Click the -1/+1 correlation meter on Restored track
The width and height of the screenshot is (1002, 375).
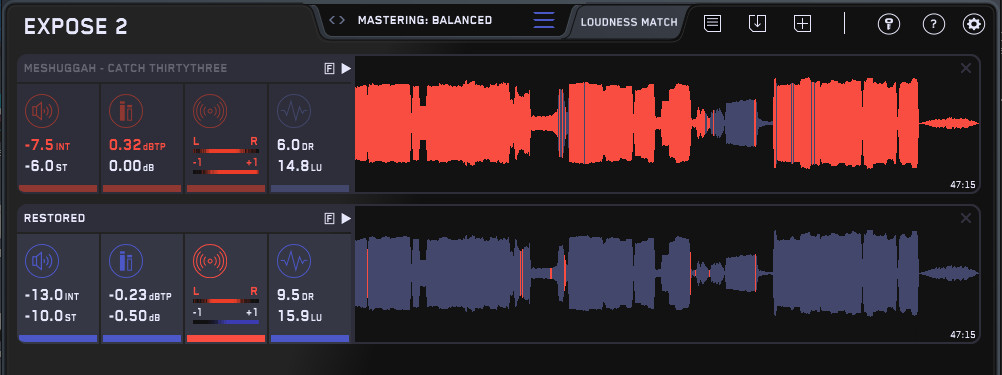(226, 323)
